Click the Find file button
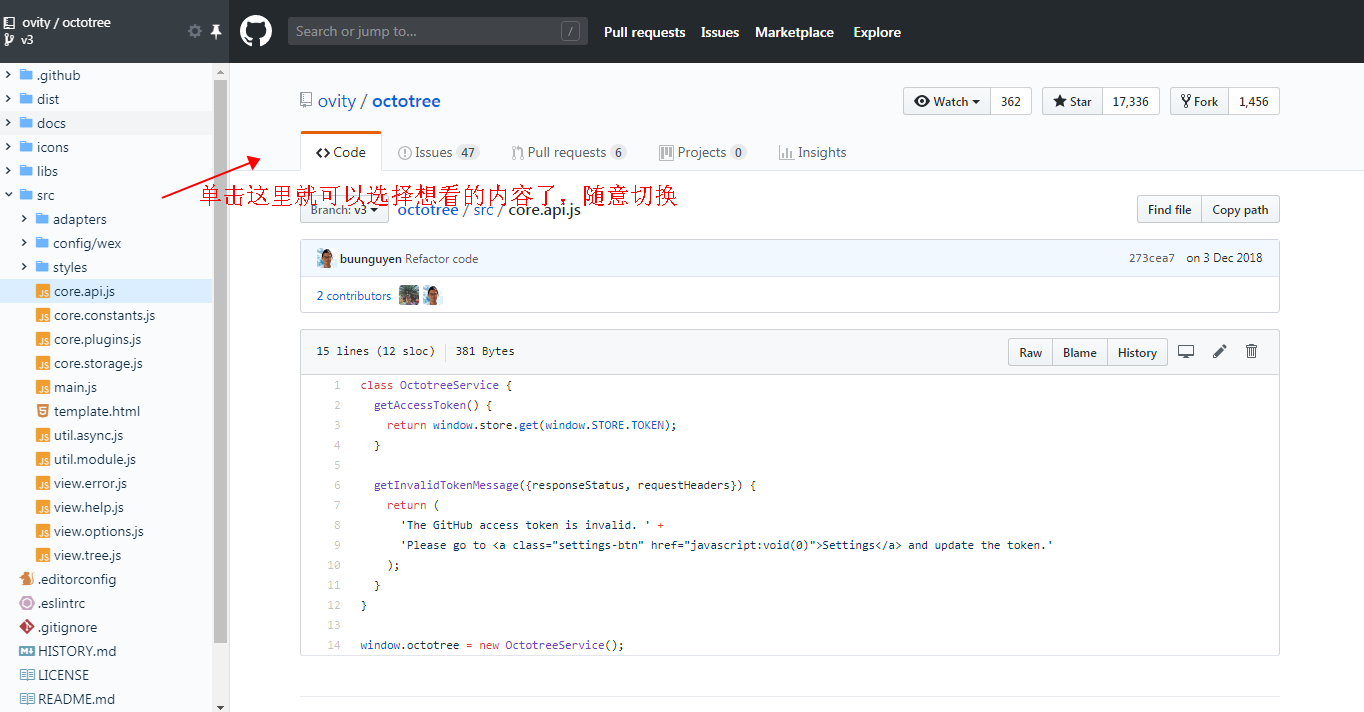Image resolution: width=1364 pixels, height=712 pixels. click(1169, 209)
